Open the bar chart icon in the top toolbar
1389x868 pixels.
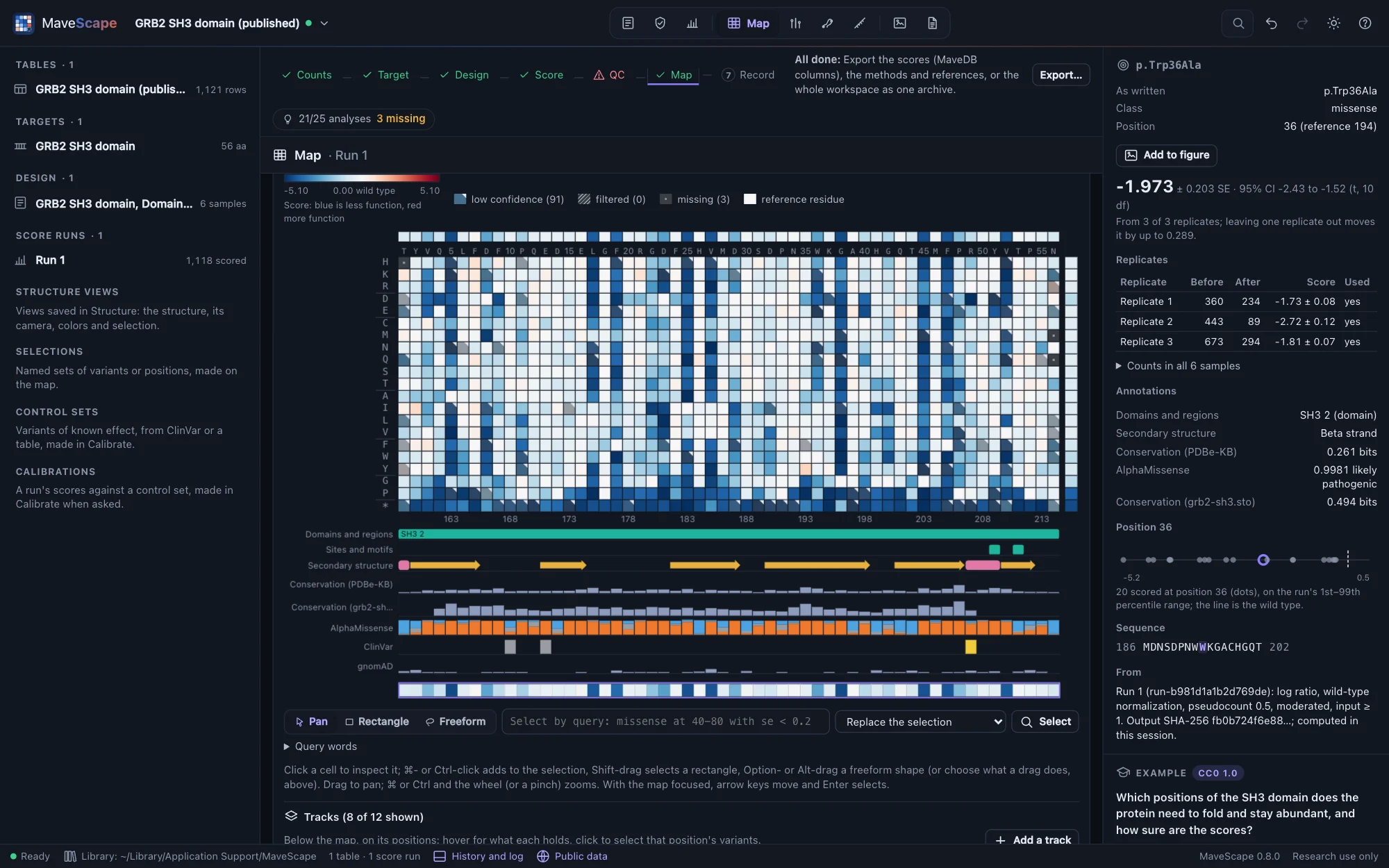click(692, 23)
